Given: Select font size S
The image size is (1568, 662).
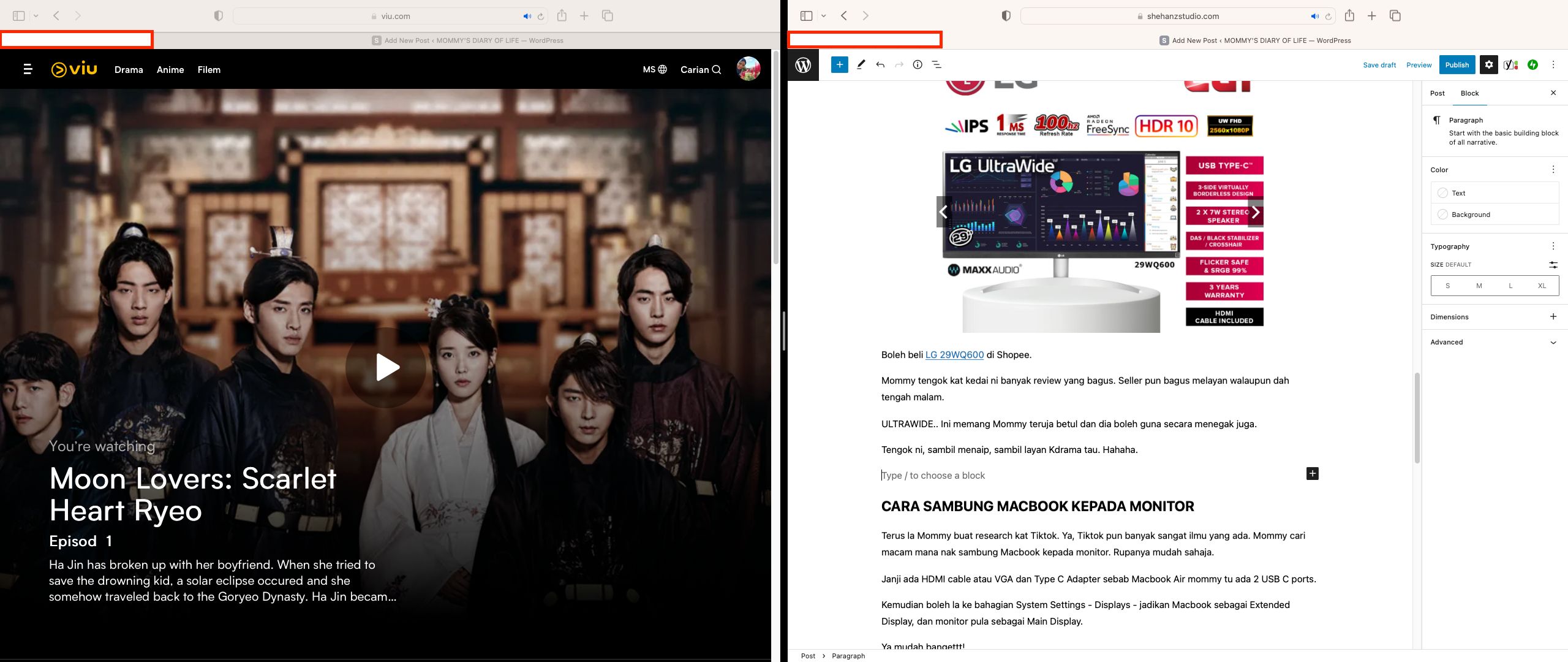Looking at the screenshot, I should coord(1447,286).
